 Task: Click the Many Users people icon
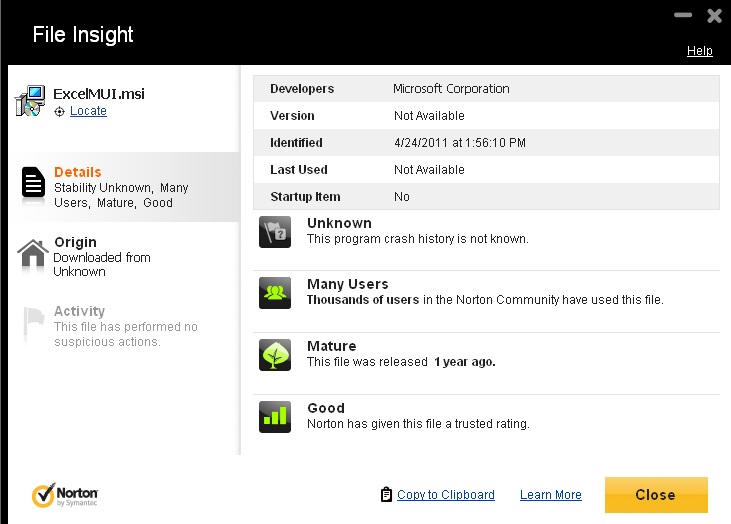pyautogui.click(x=275, y=293)
